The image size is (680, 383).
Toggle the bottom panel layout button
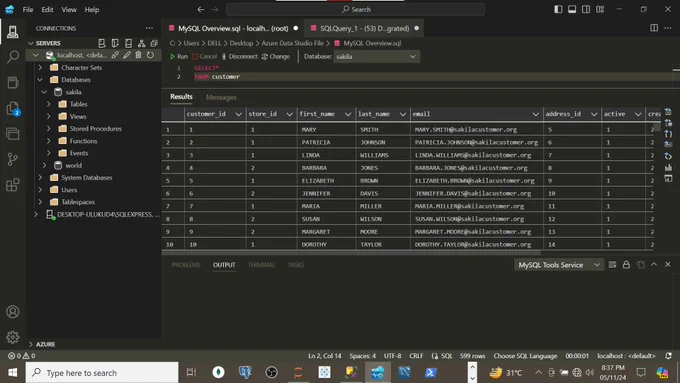point(572,9)
